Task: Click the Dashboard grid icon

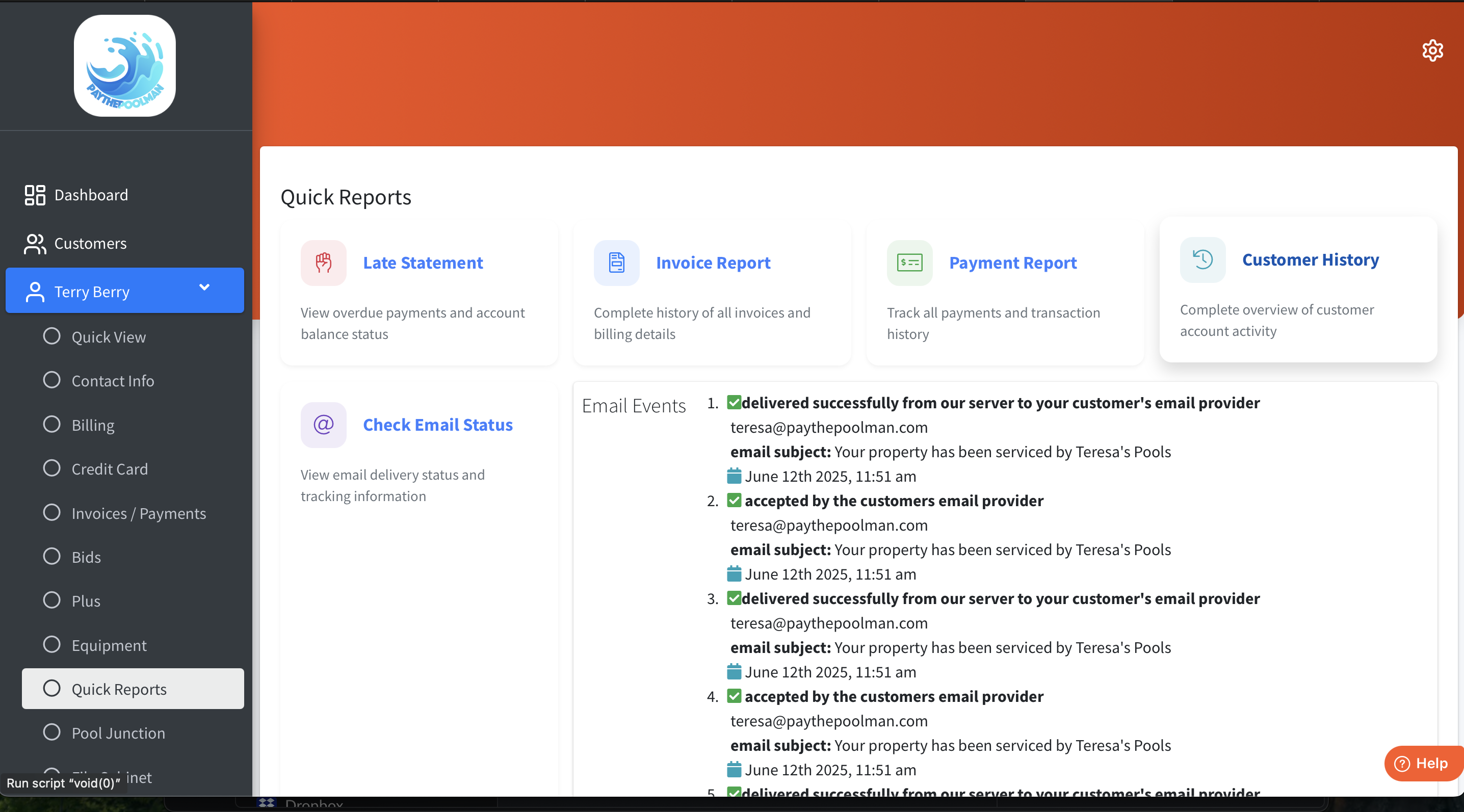Action: click(x=35, y=195)
